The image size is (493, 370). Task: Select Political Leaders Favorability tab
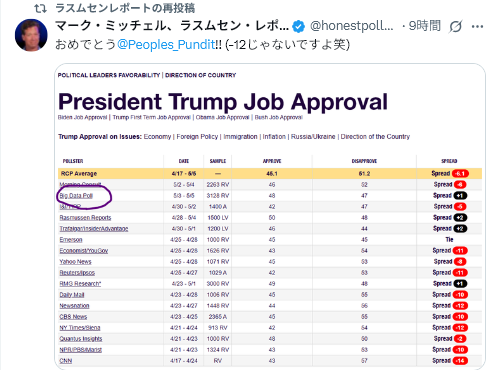pyautogui.click(x=109, y=75)
